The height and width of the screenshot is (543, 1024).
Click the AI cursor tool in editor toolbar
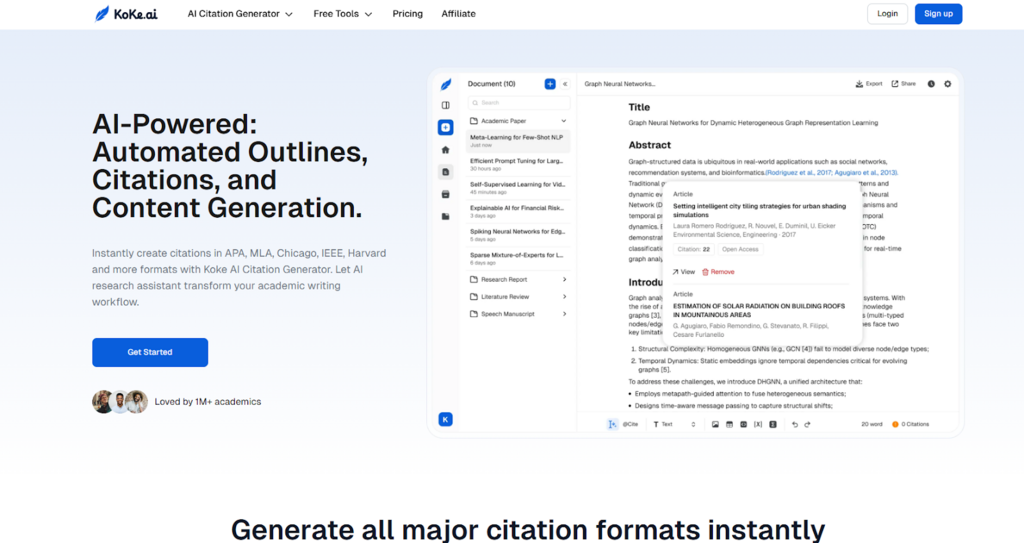612,424
